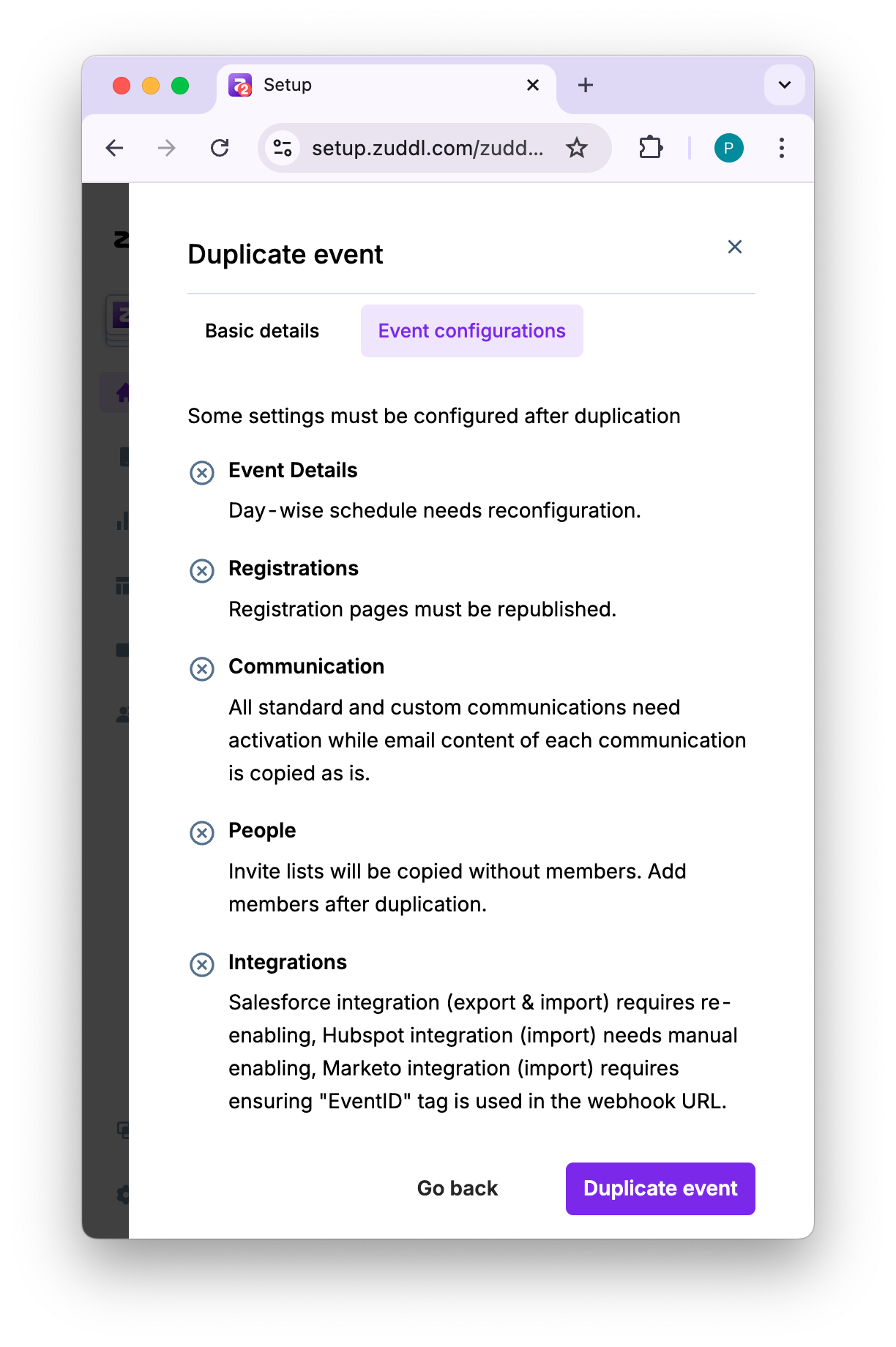Go back to the previous page
Viewport: 896px width, 1347px height.
click(115, 149)
